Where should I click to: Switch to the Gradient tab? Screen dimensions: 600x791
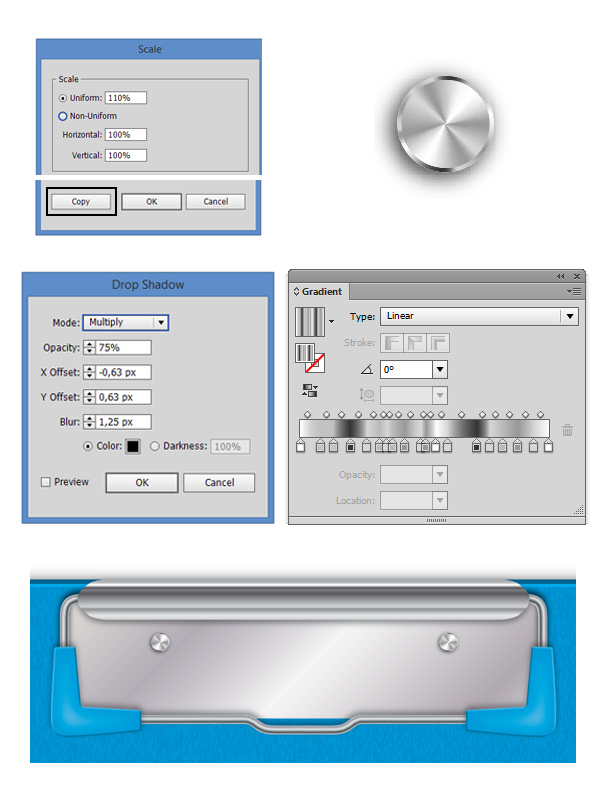(x=321, y=292)
